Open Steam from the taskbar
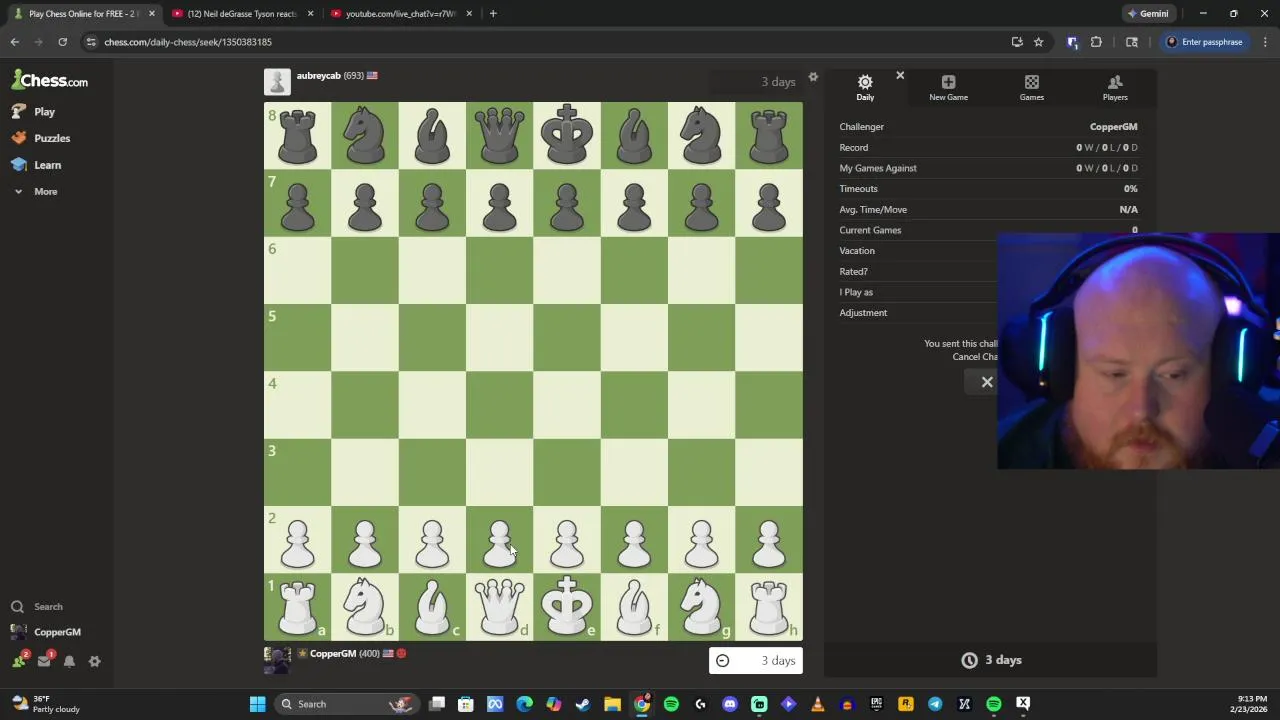Viewport: 1280px width, 720px height. (583, 704)
